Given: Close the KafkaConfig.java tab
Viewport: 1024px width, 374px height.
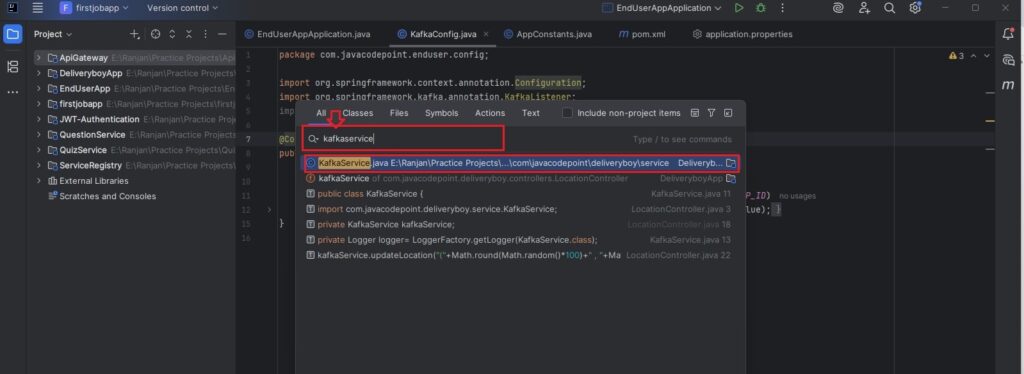Looking at the screenshot, I should [486, 34].
